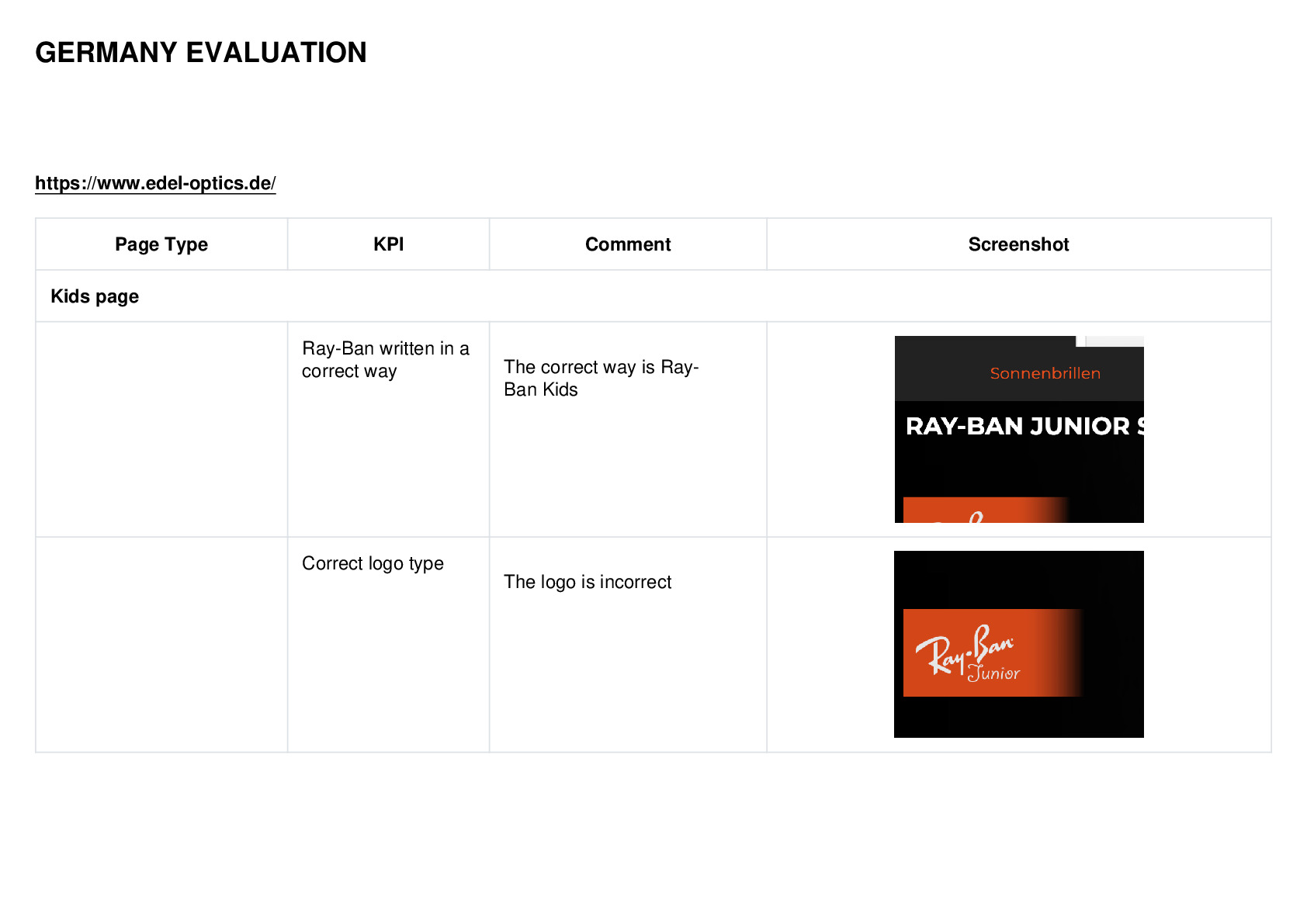Image resolution: width=1307 pixels, height=924 pixels.
Task: Click the Comment column header
Action: 628,244
